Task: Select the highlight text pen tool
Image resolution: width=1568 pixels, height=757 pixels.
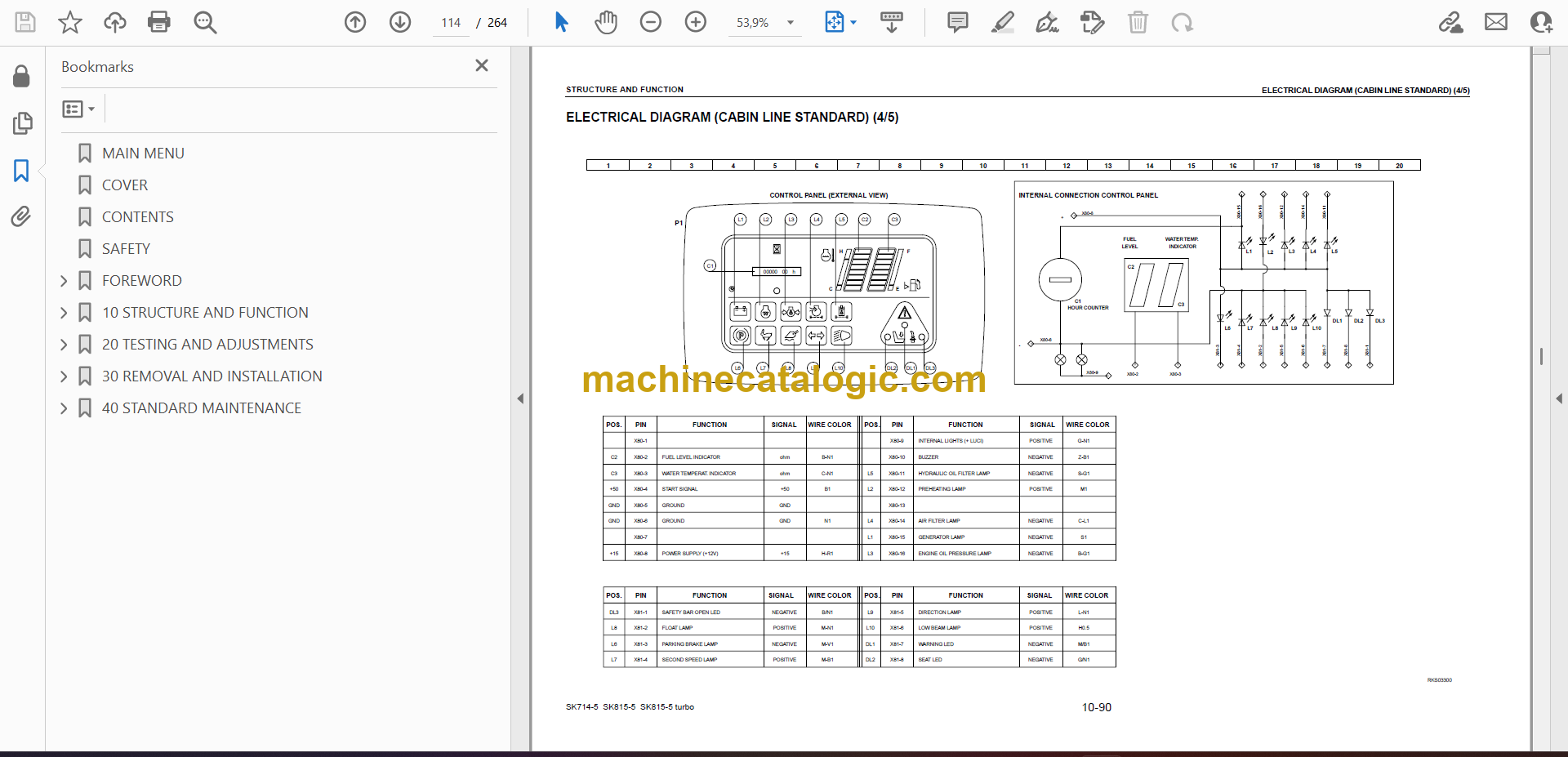Action: coord(1003,22)
